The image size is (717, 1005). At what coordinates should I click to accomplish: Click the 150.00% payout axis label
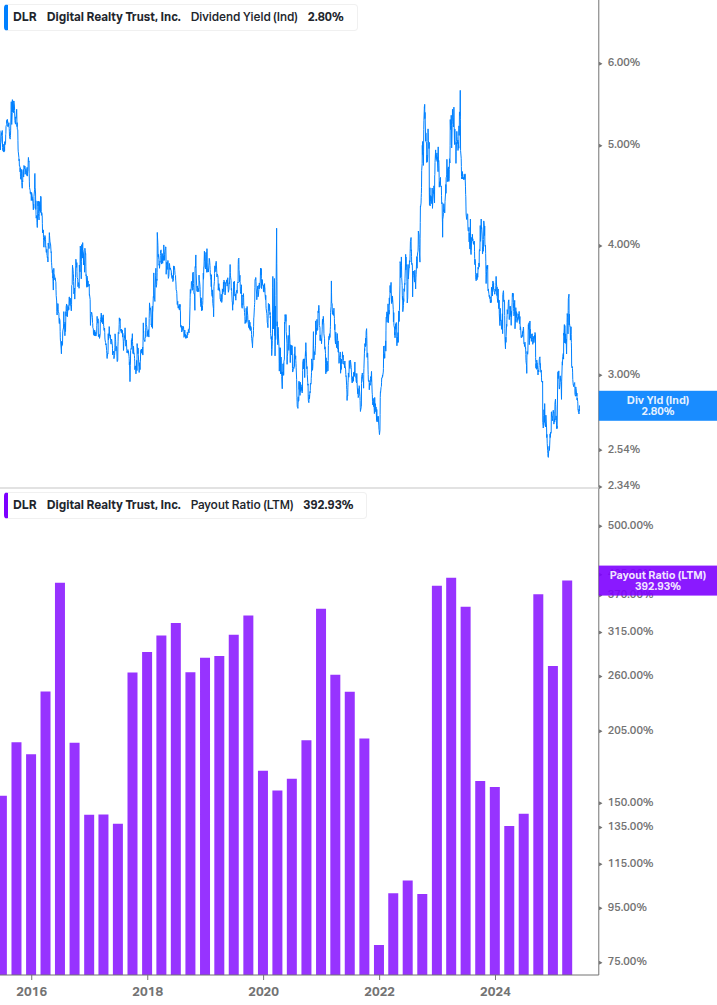[x=630, y=802]
